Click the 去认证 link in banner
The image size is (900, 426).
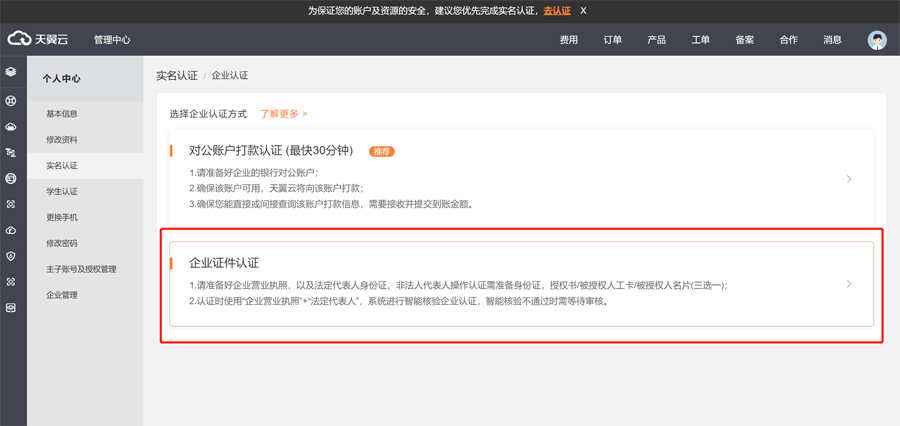point(557,10)
